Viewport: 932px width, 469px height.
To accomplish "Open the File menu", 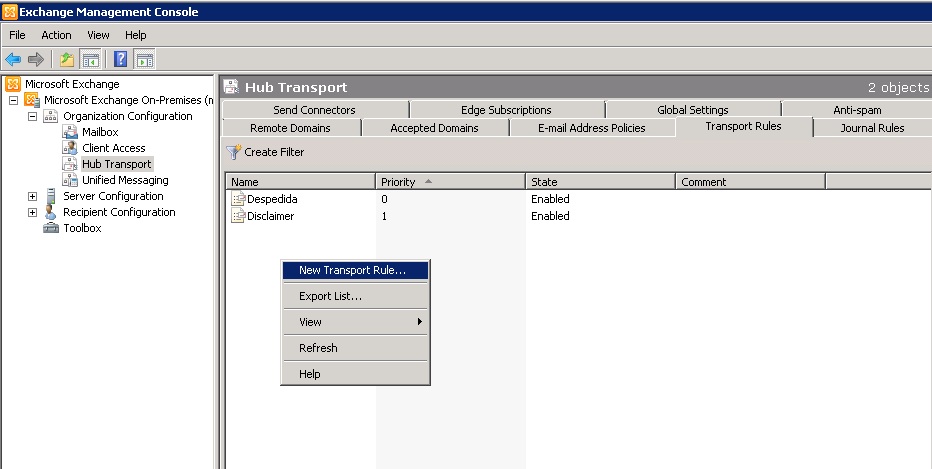I will tap(17, 35).
